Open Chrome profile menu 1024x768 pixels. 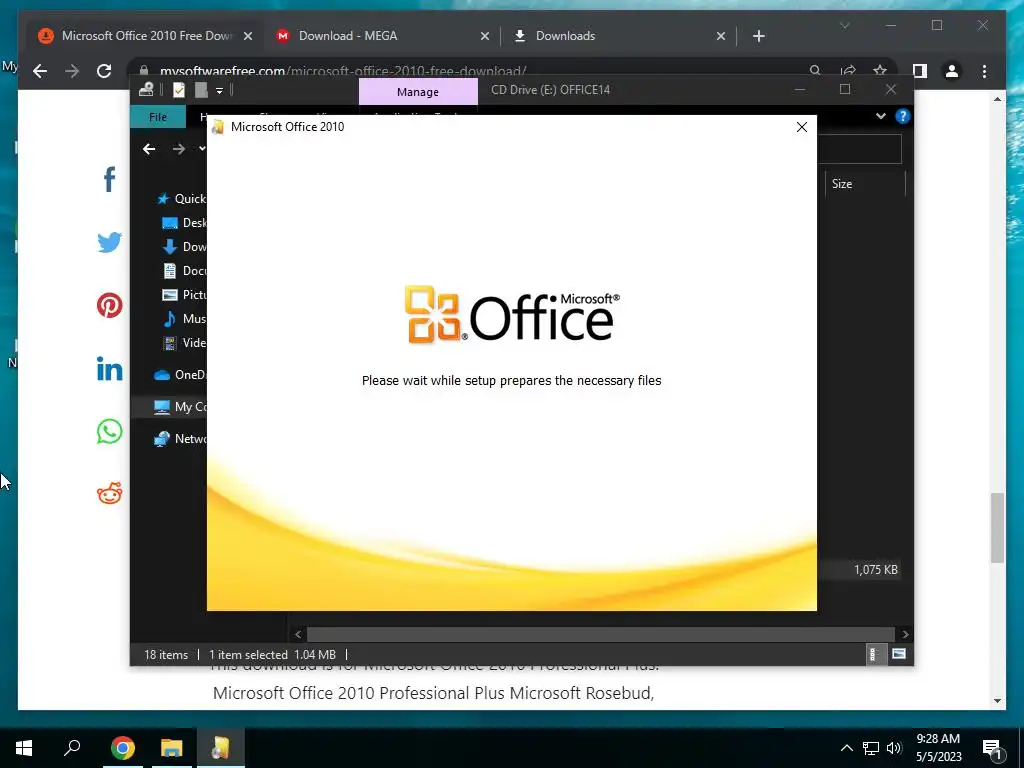952,71
